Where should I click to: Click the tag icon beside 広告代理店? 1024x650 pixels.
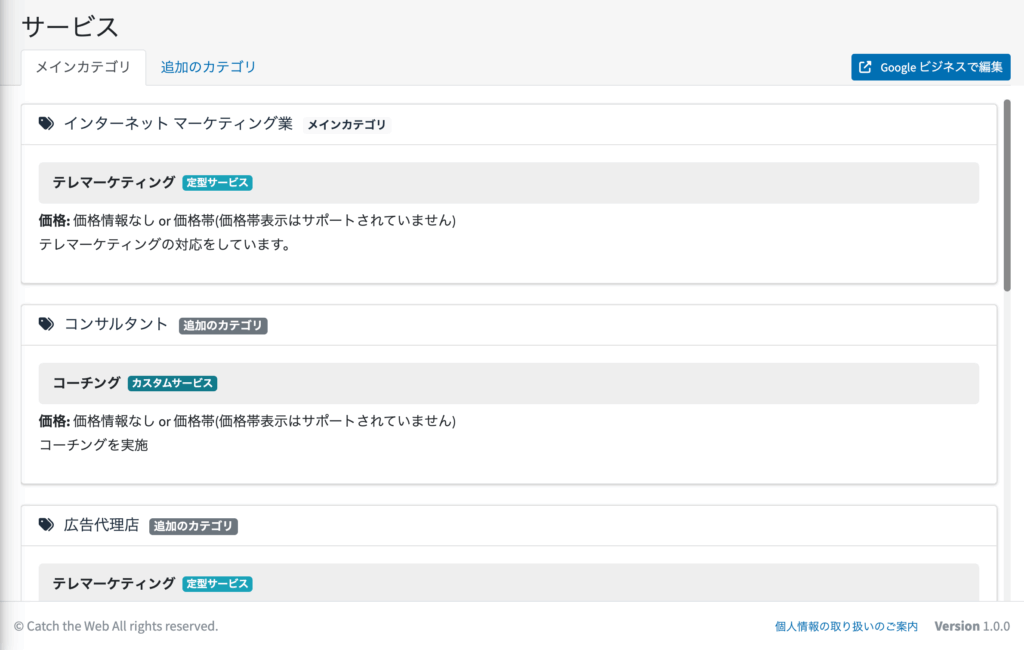46,525
